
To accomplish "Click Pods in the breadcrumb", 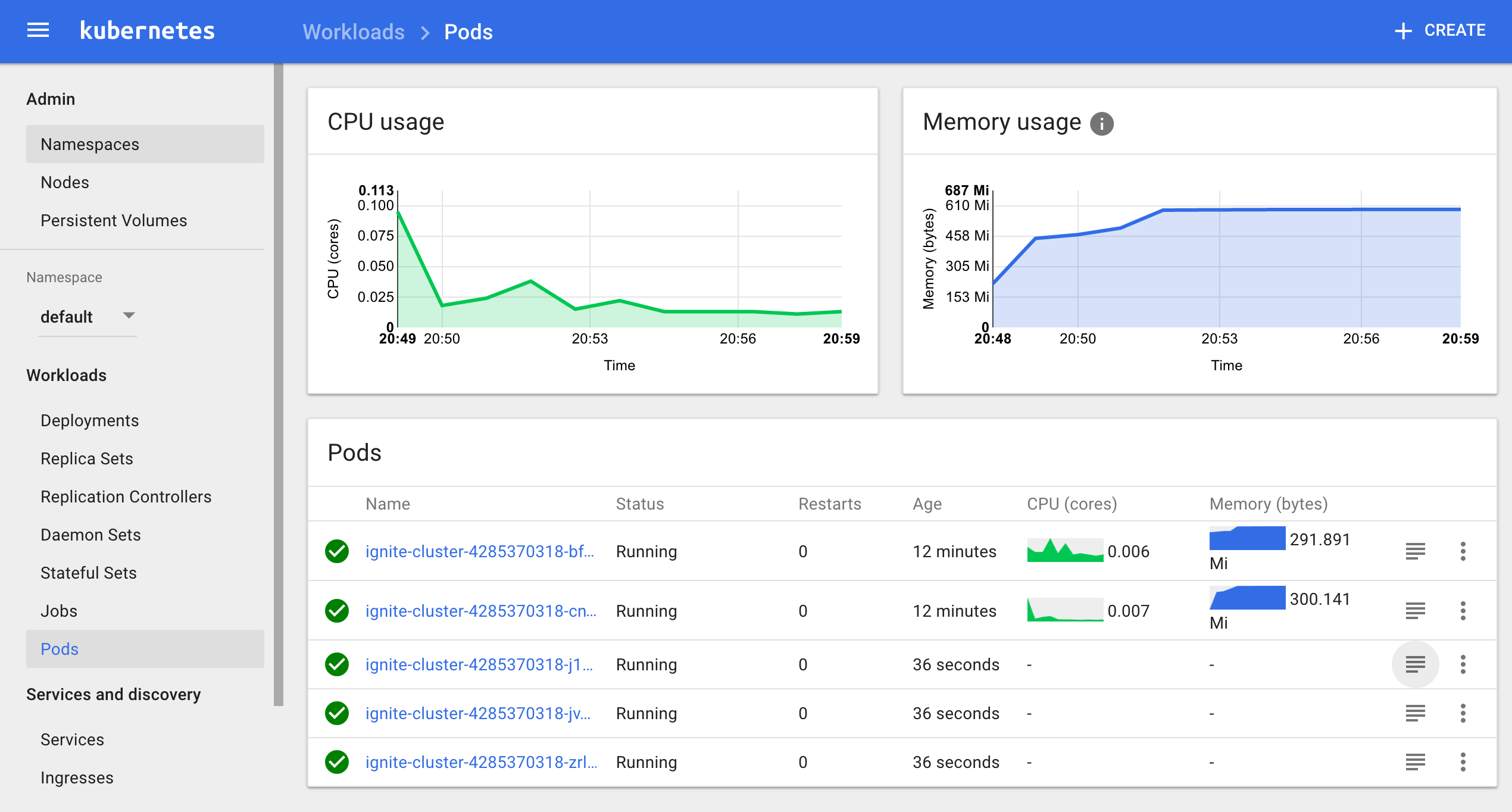I will (x=468, y=32).
